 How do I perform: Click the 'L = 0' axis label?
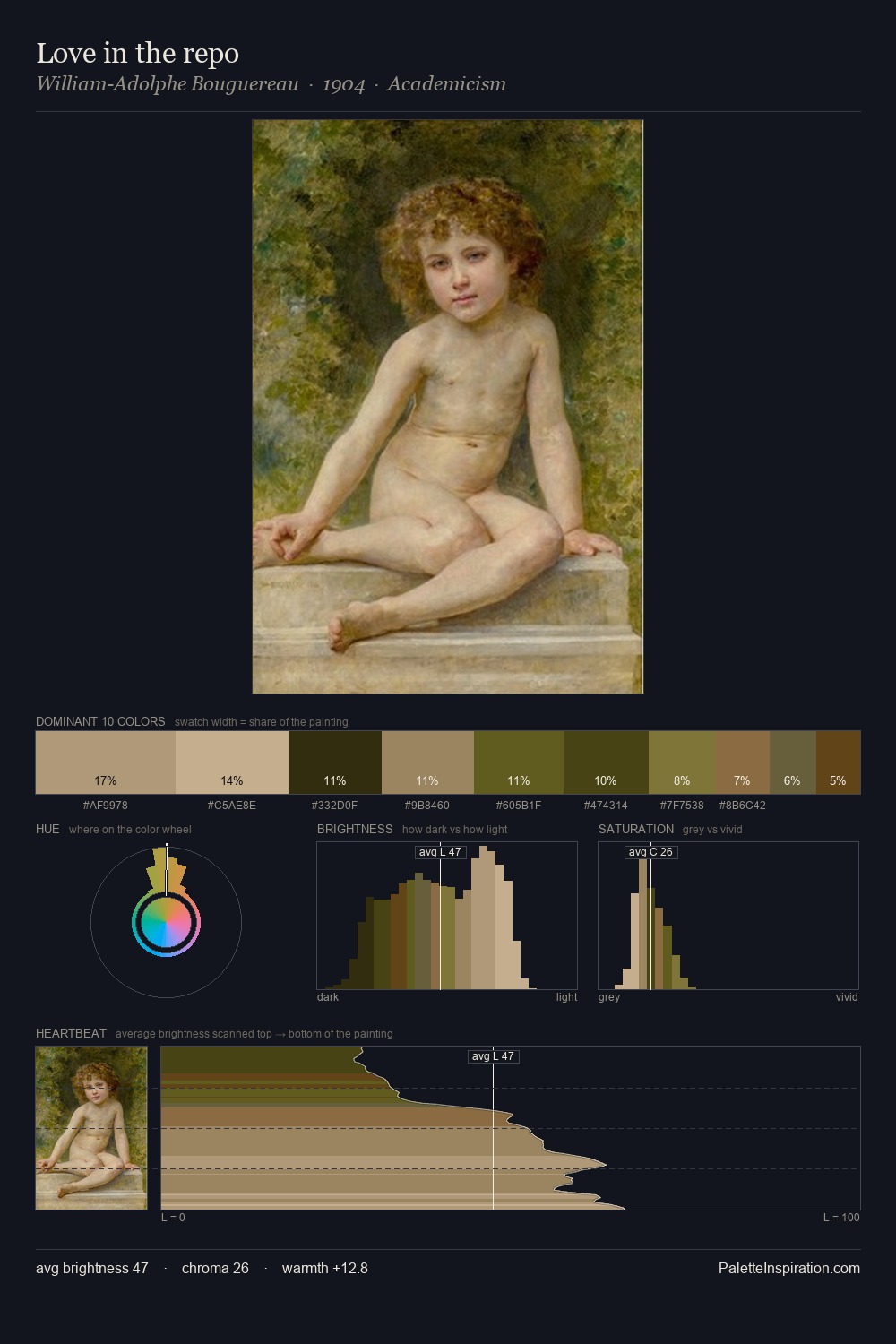[x=173, y=1218]
